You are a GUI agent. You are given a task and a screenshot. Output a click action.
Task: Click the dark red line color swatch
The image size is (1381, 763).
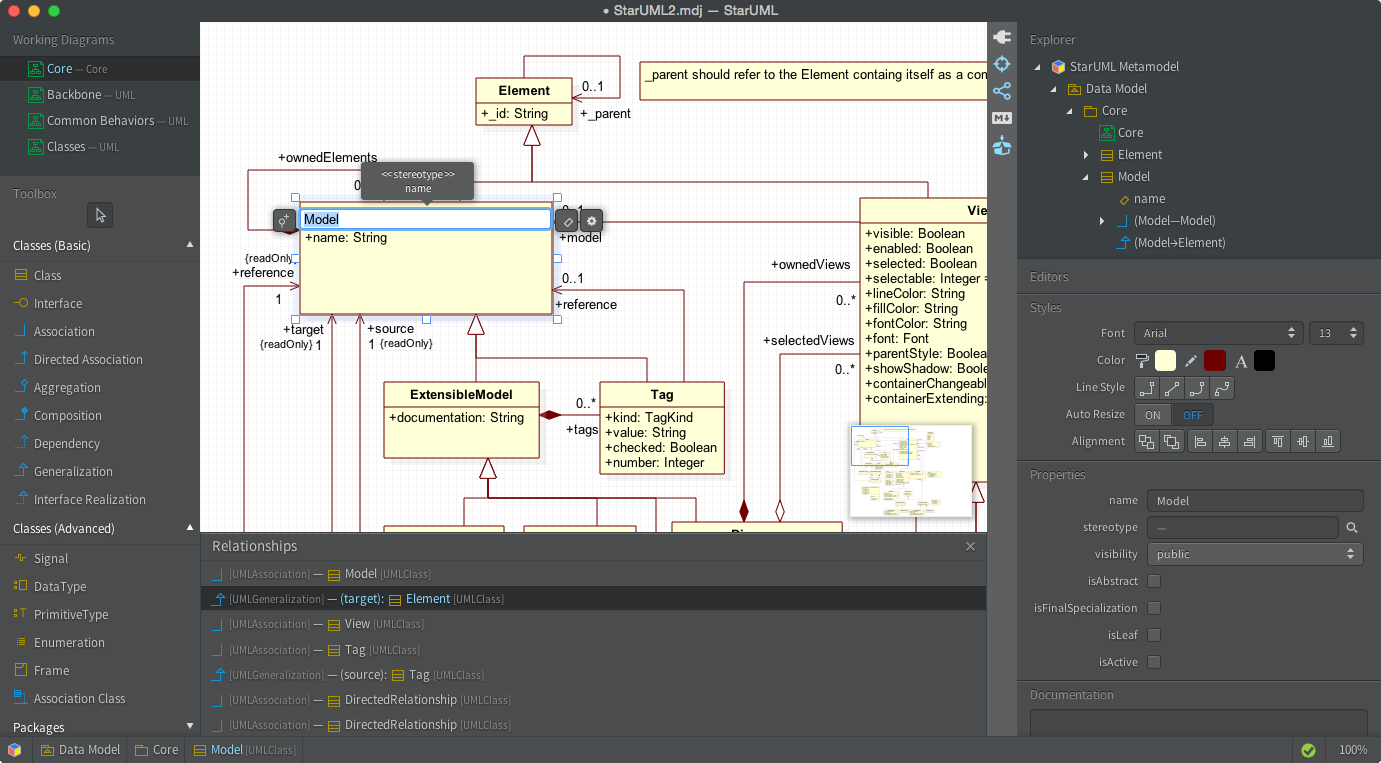tap(1215, 361)
